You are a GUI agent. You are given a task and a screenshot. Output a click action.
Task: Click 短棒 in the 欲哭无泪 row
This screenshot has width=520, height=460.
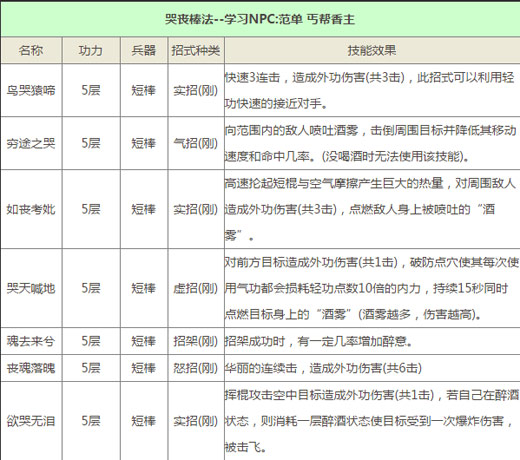pos(143,421)
